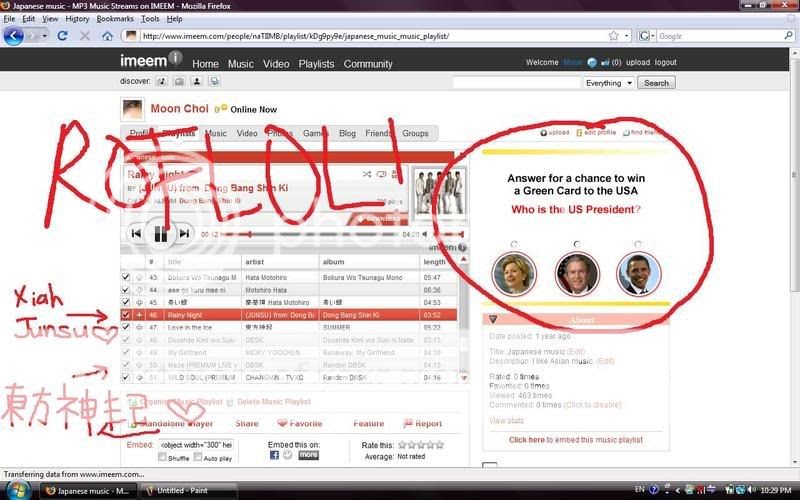The width and height of the screenshot is (800, 500).
Task: Open the discover photos icon
Action: click(x=179, y=81)
